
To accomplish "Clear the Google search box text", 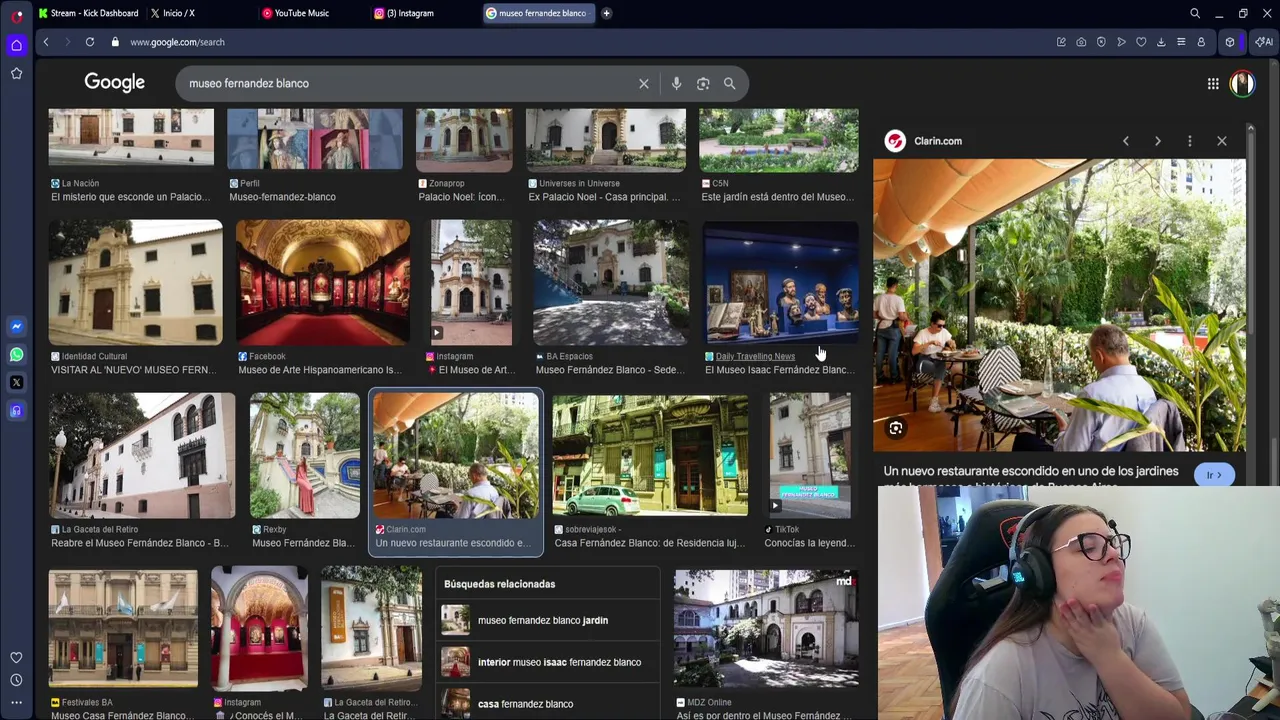I will [x=644, y=84].
